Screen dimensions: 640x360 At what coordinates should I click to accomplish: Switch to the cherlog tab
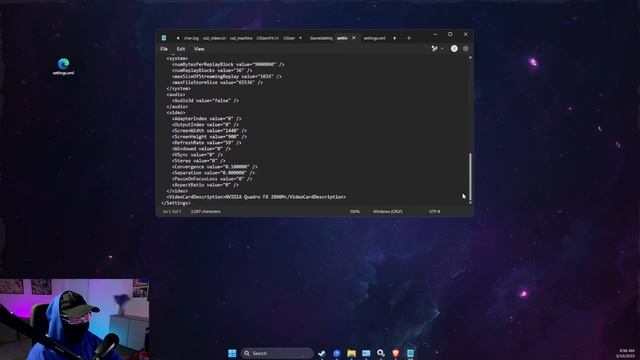pos(191,38)
